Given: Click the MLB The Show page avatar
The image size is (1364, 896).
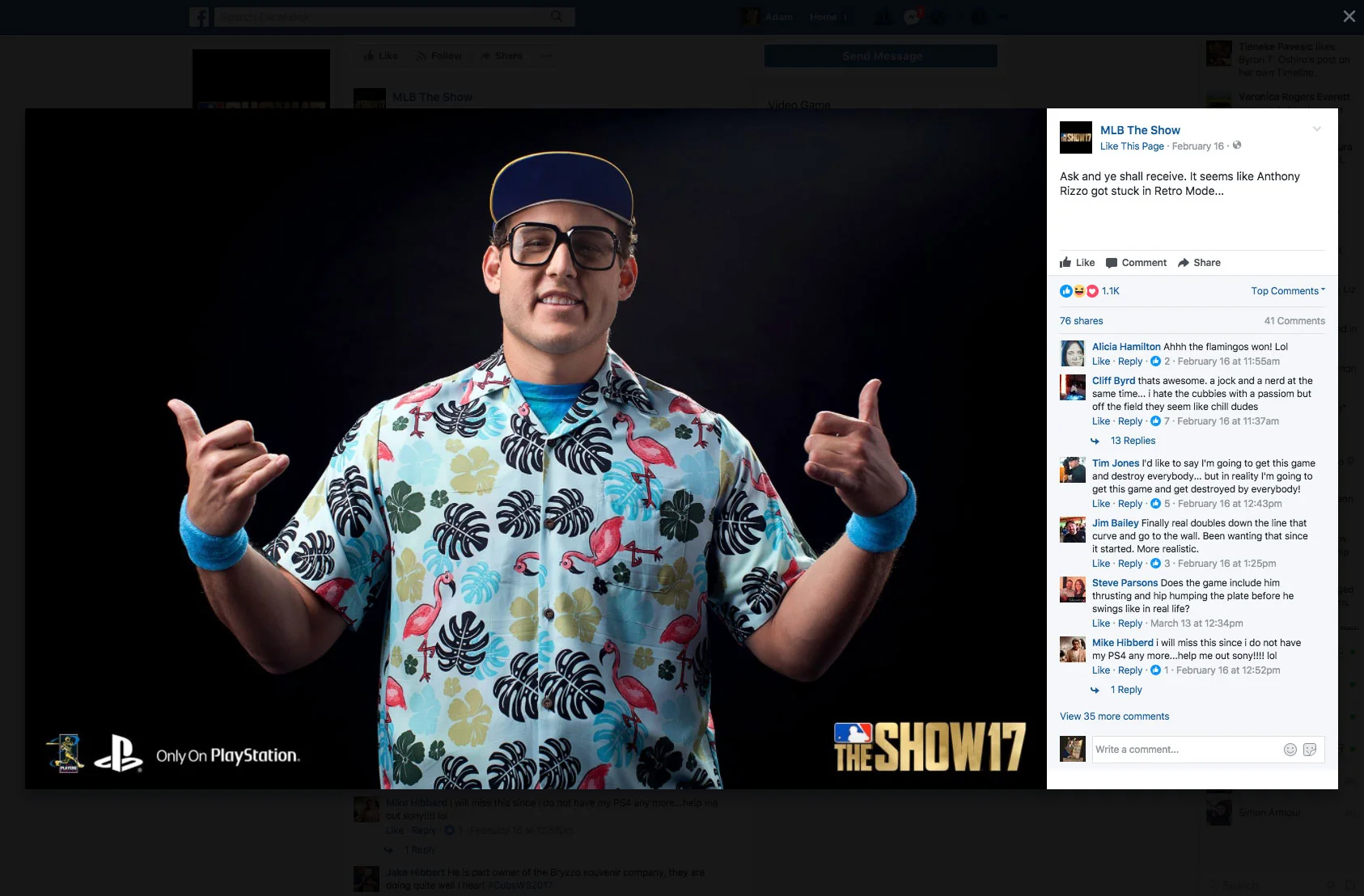Looking at the screenshot, I should [x=1076, y=137].
